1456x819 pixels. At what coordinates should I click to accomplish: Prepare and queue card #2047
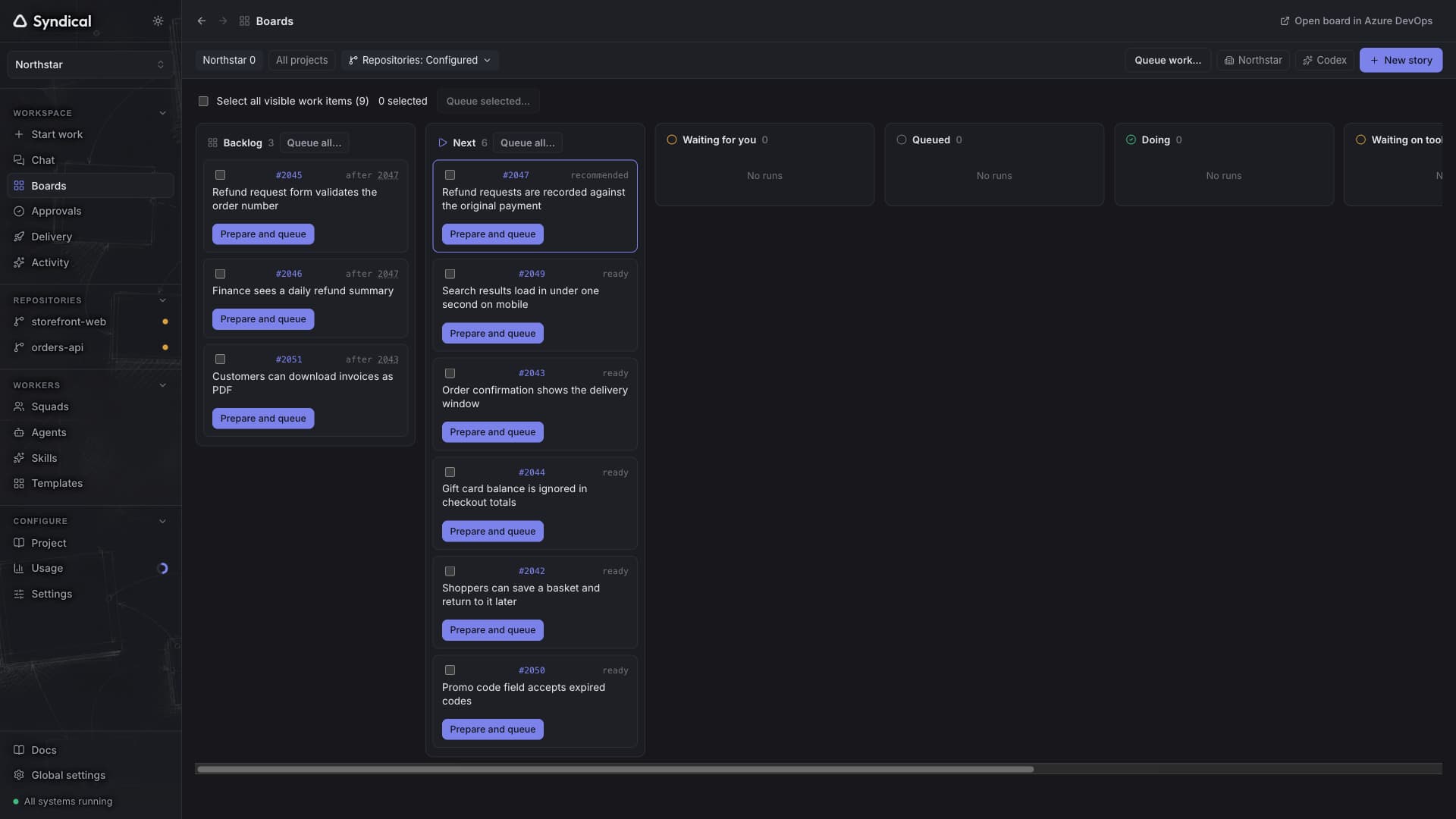(492, 234)
